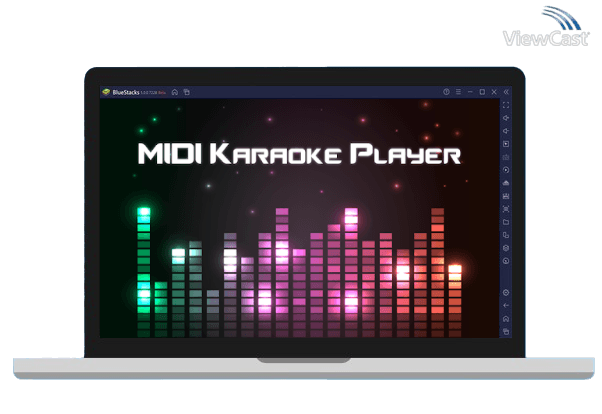602x414 pixels.
Task: Click the play-in-square macro icon in sidebar
Action: pos(506,144)
